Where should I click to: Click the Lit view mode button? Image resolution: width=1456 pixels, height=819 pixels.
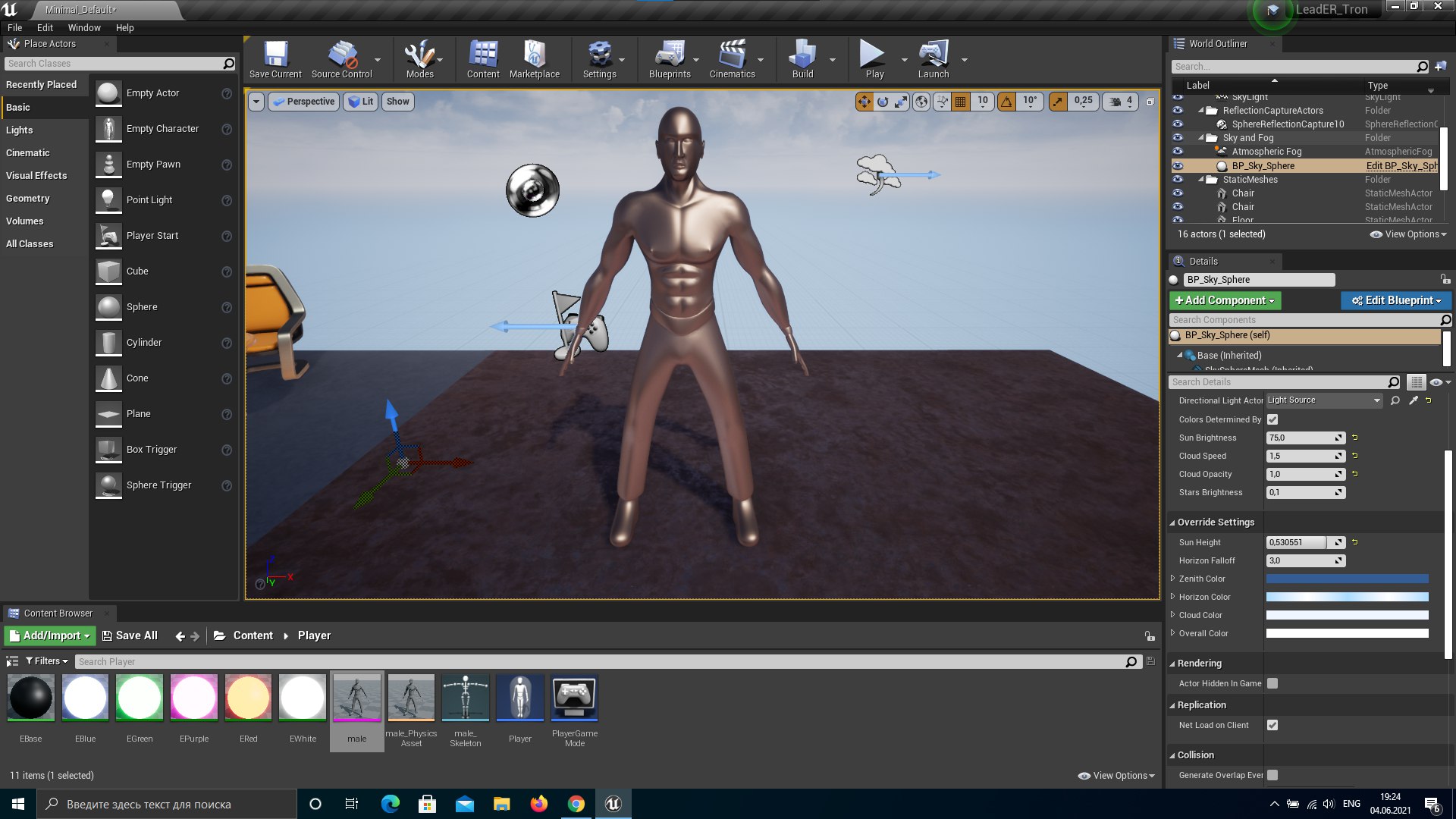point(361,102)
